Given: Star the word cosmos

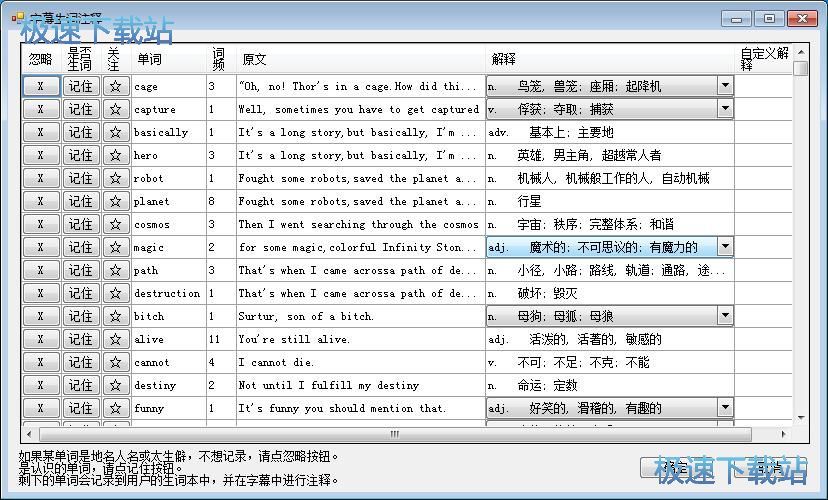Looking at the screenshot, I should pos(116,224).
